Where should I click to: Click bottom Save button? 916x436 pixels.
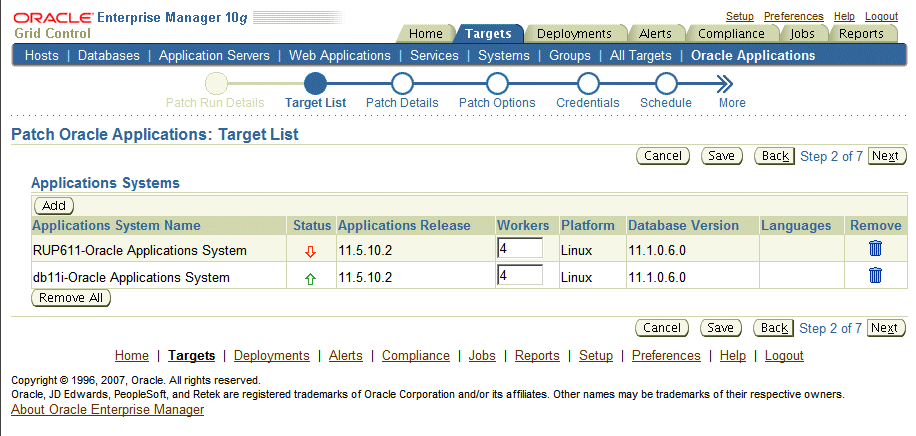pos(720,328)
